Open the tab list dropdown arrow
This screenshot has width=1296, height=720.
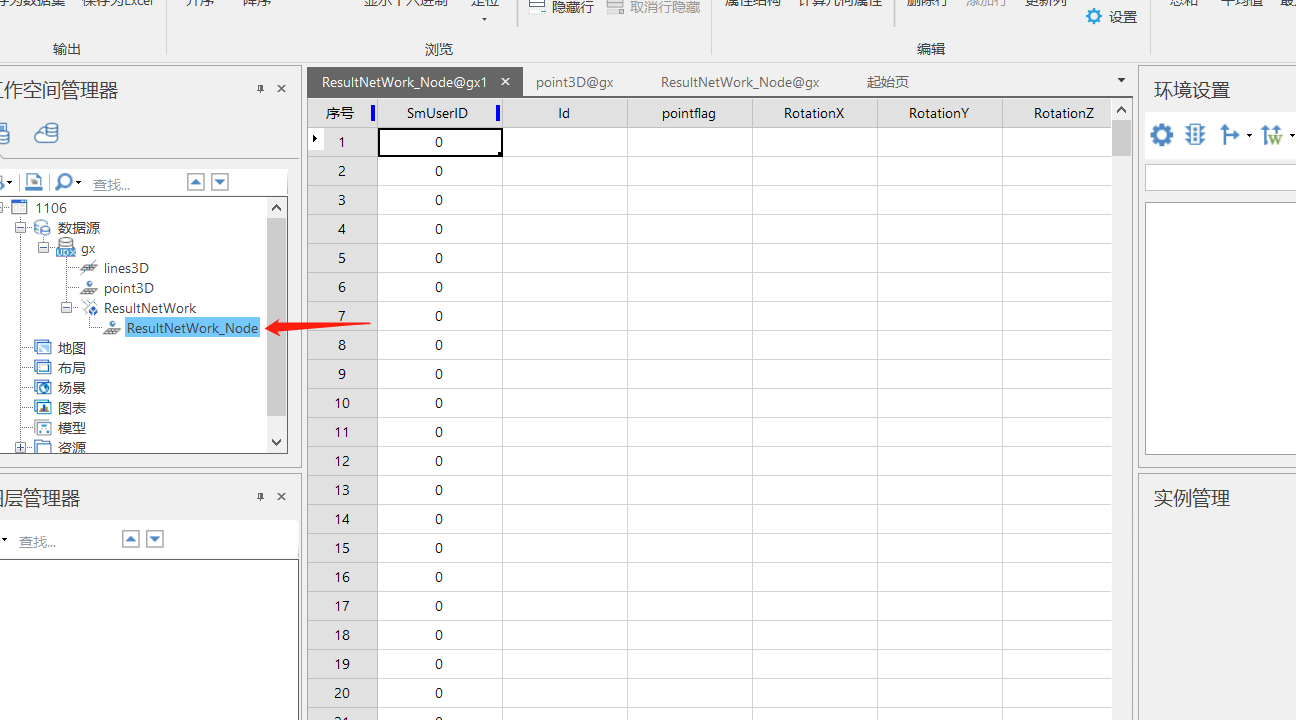pos(1121,80)
